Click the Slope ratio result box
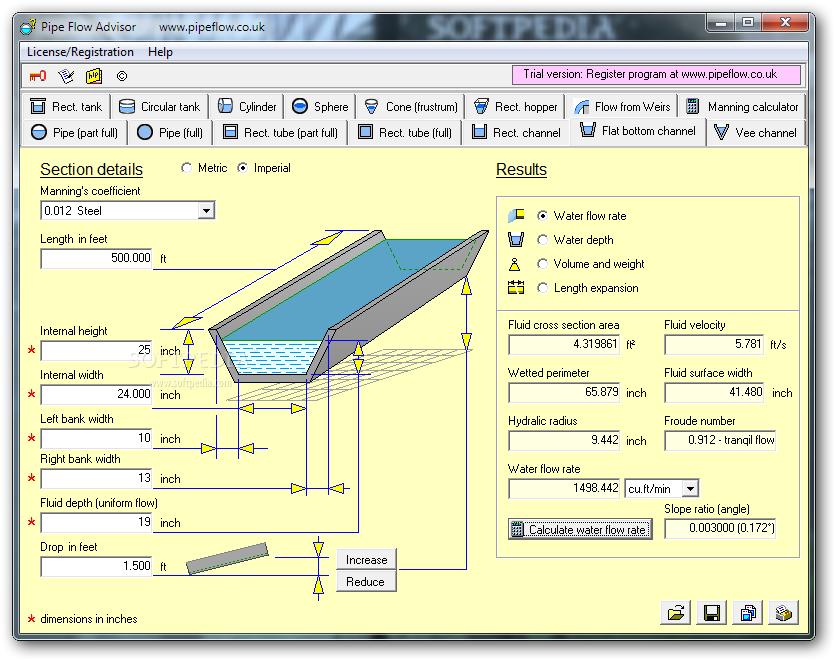Screen dimensions: 836x661 point(720,528)
